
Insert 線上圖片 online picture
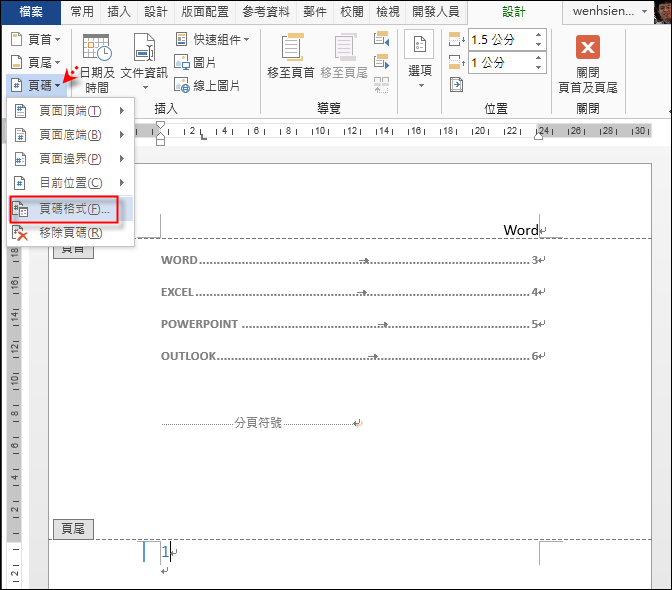(x=207, y=85)
